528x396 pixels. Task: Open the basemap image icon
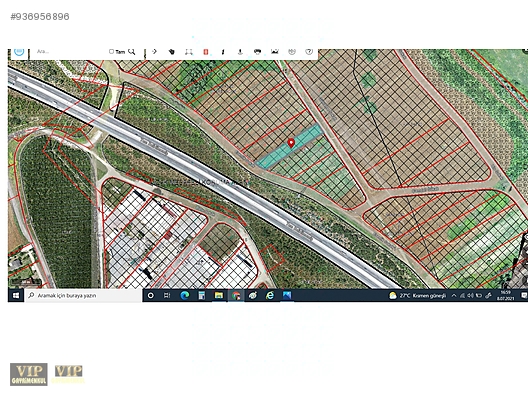[x=275, y=52]
